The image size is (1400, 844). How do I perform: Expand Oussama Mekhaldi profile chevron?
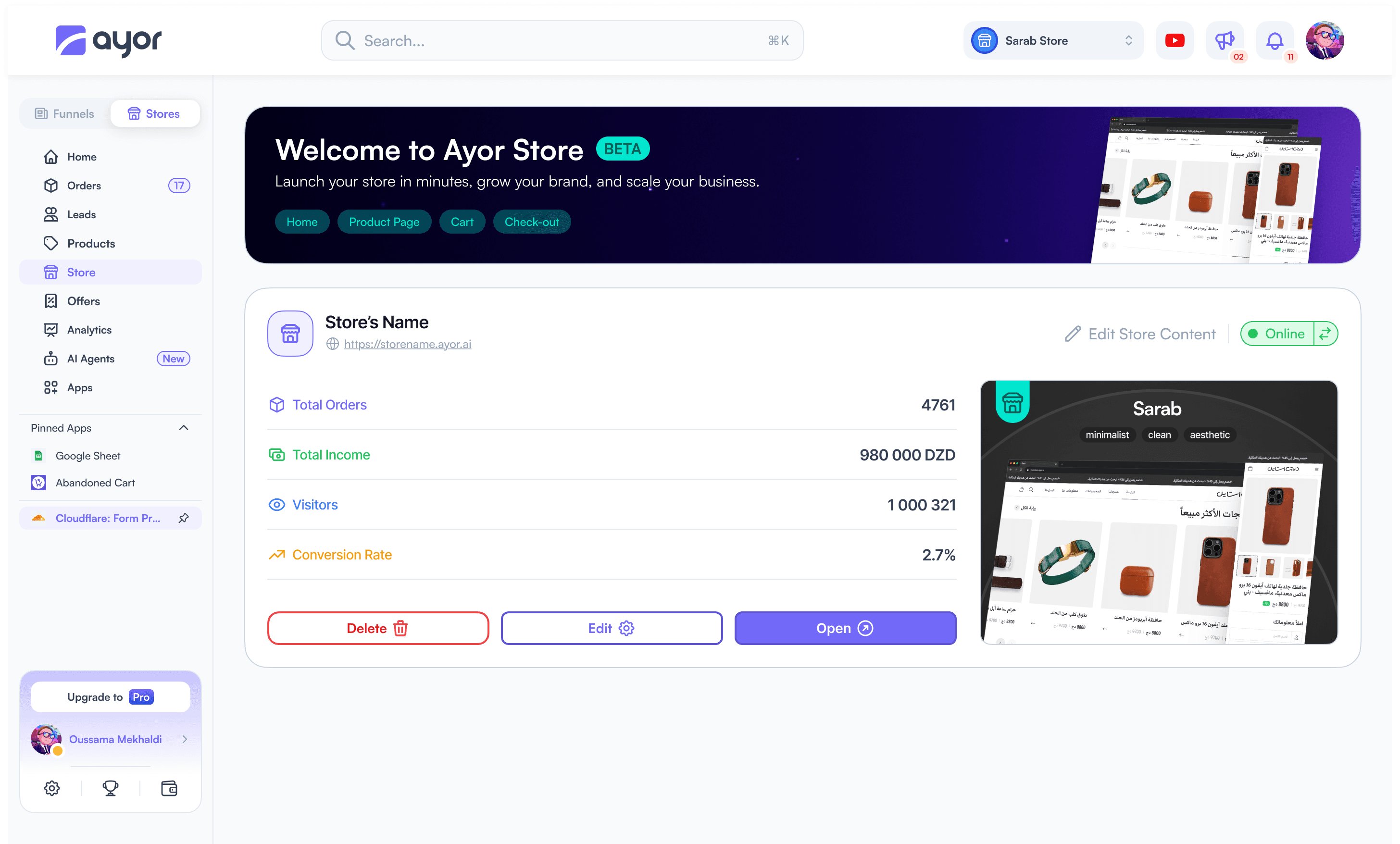(x=185, y=739)
